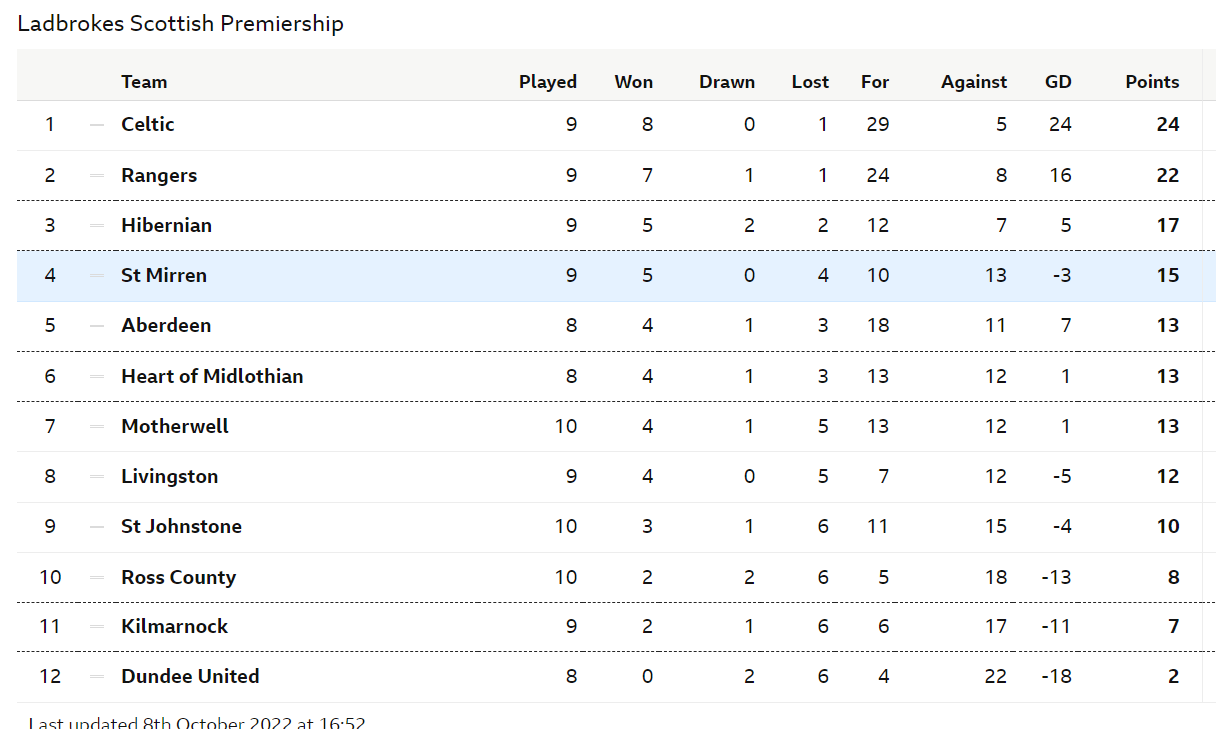Click the no-movement icon beside Celtic
This screenshot has height=729, width=1216.
pyautogui.click(x=97, y=125)
